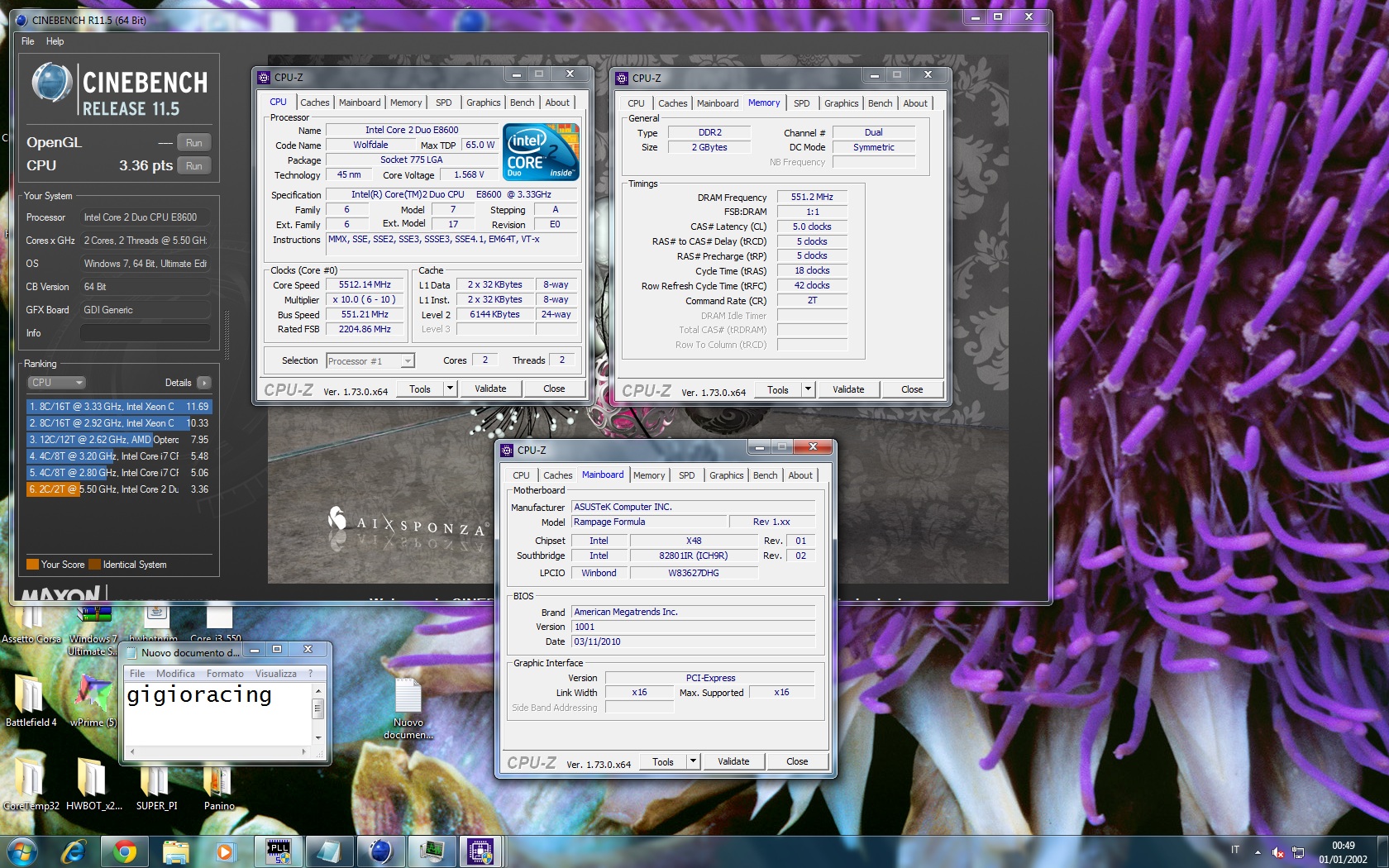Open HWBOT_x2 folder on desktop
The width and height of the screenshot is (1389, 868).
coord(93,784)
